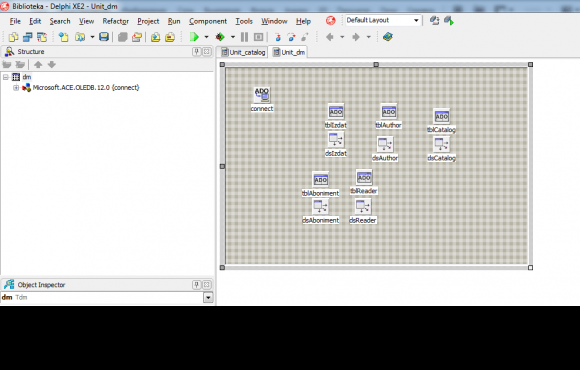Click the Pause button in the toolbar
Image resolution: width=580 pixels, height=370 pixels.
coord(245,37)
